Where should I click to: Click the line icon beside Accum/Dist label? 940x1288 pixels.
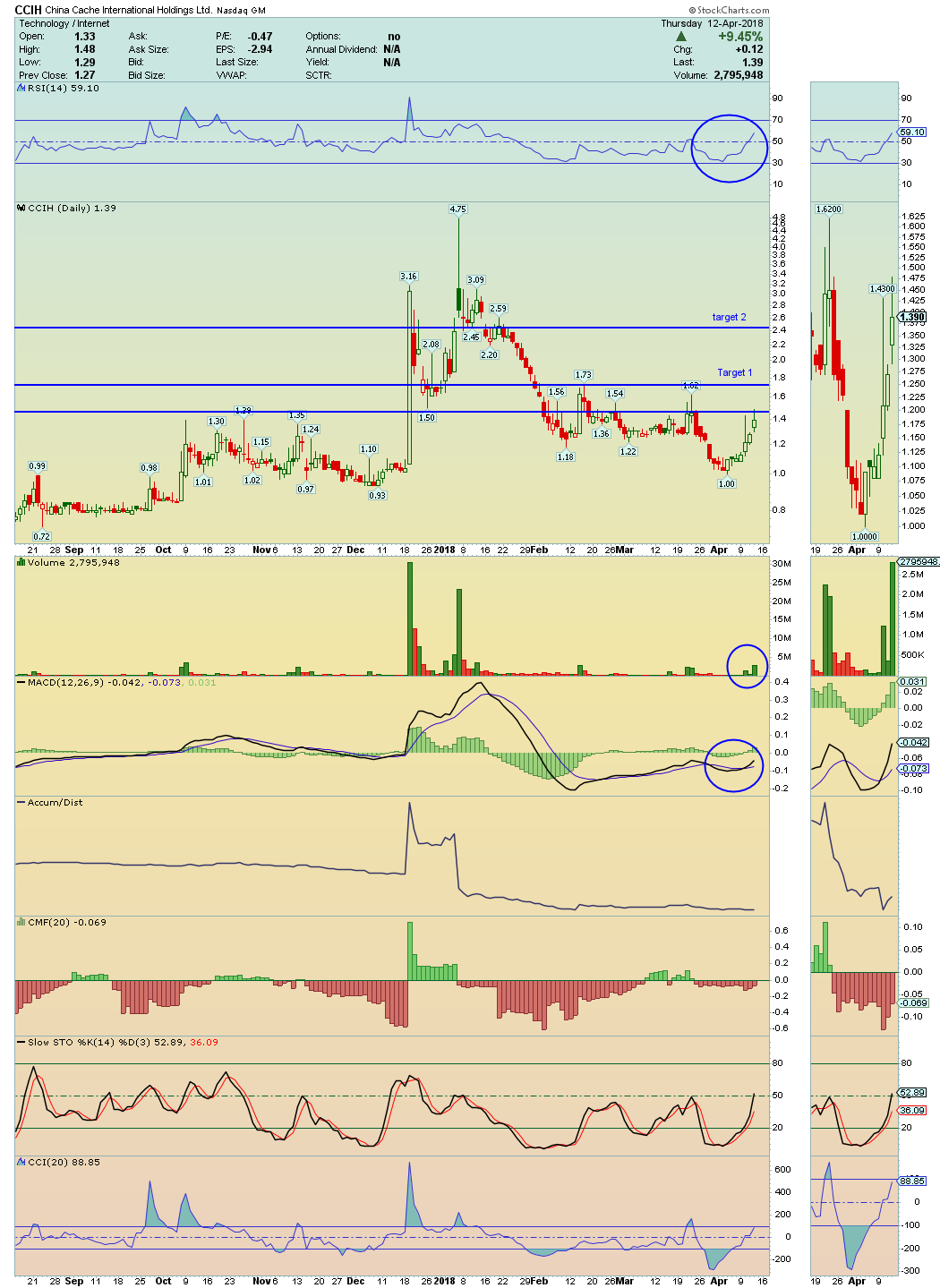click(x=21, y=802)
